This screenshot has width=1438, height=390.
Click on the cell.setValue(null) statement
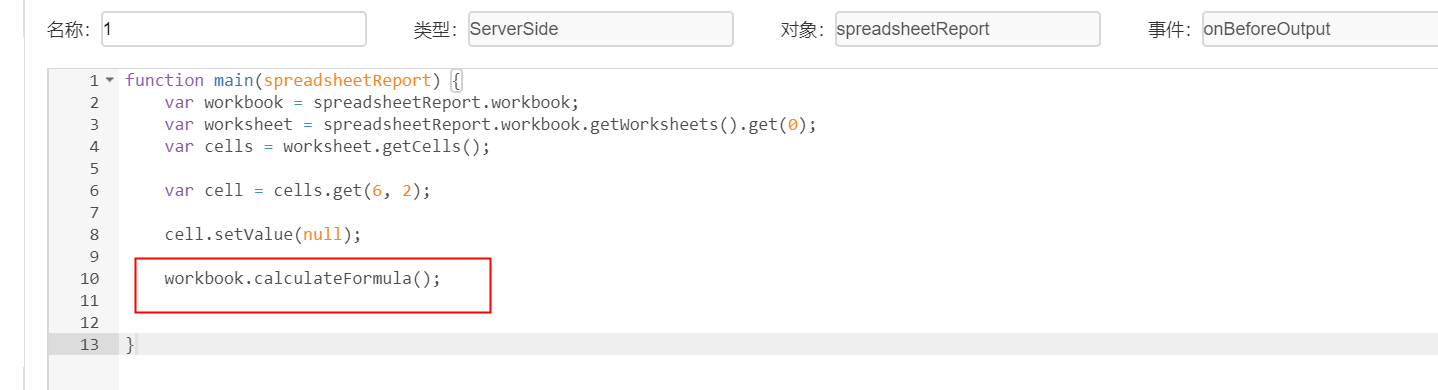262,234
